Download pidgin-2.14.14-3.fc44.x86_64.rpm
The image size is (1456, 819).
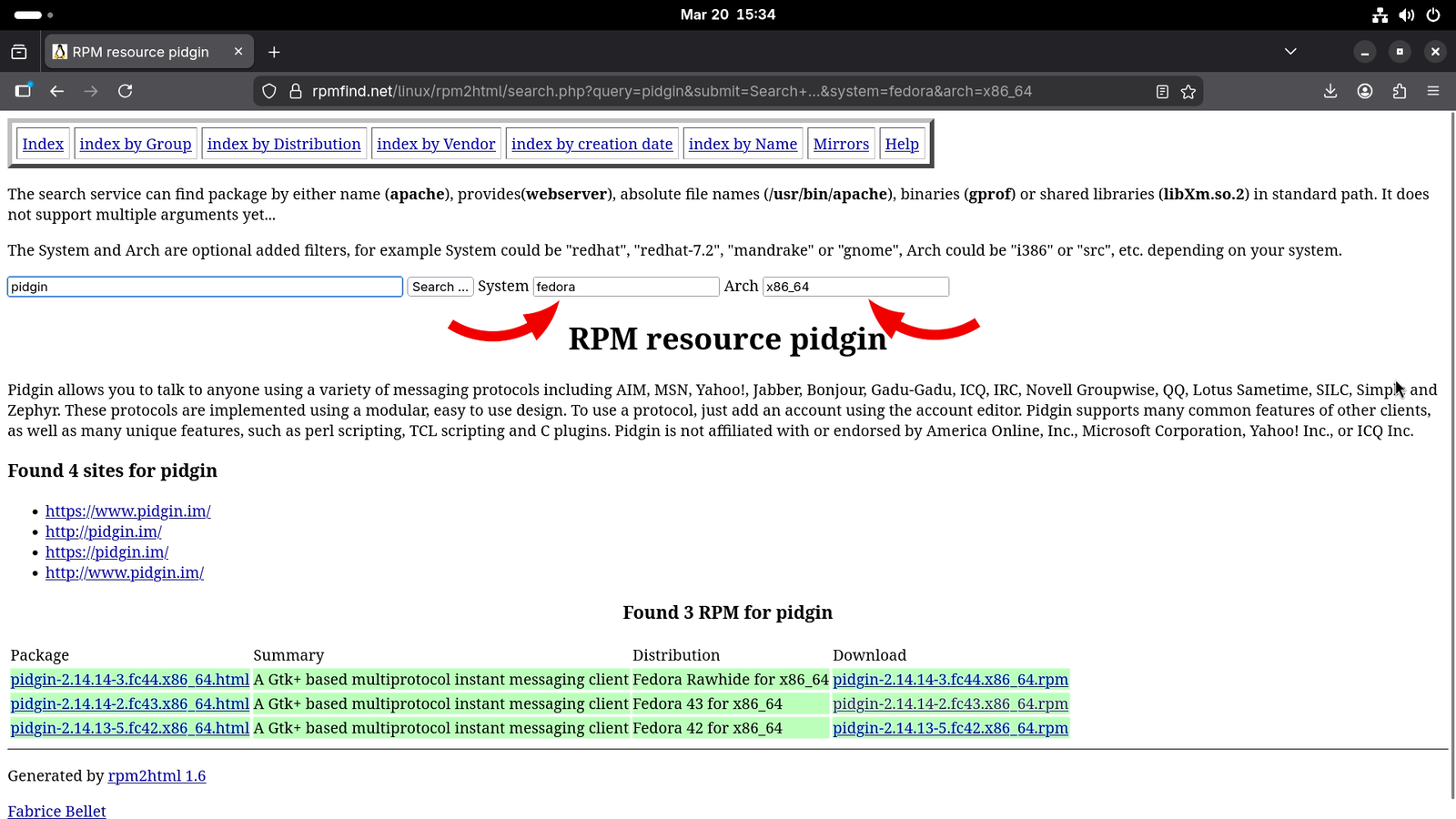click(x=950, y=680)
